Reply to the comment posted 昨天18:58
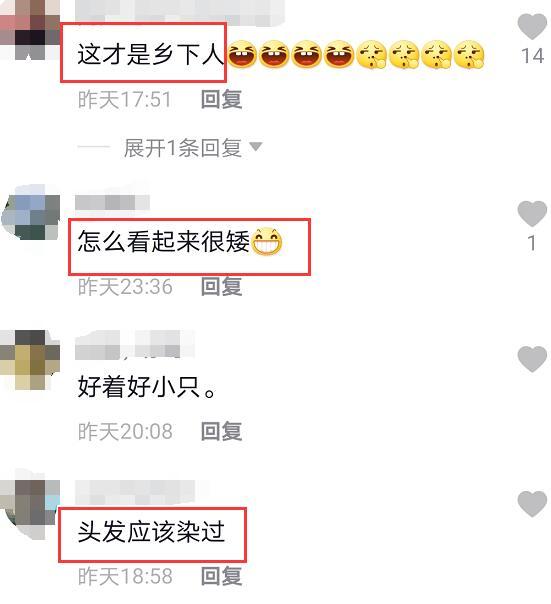 tap(222, 576)
